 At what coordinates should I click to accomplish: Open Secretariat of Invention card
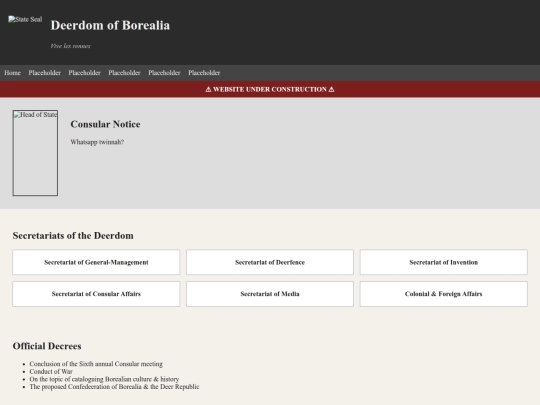click(x=444, y=262)
